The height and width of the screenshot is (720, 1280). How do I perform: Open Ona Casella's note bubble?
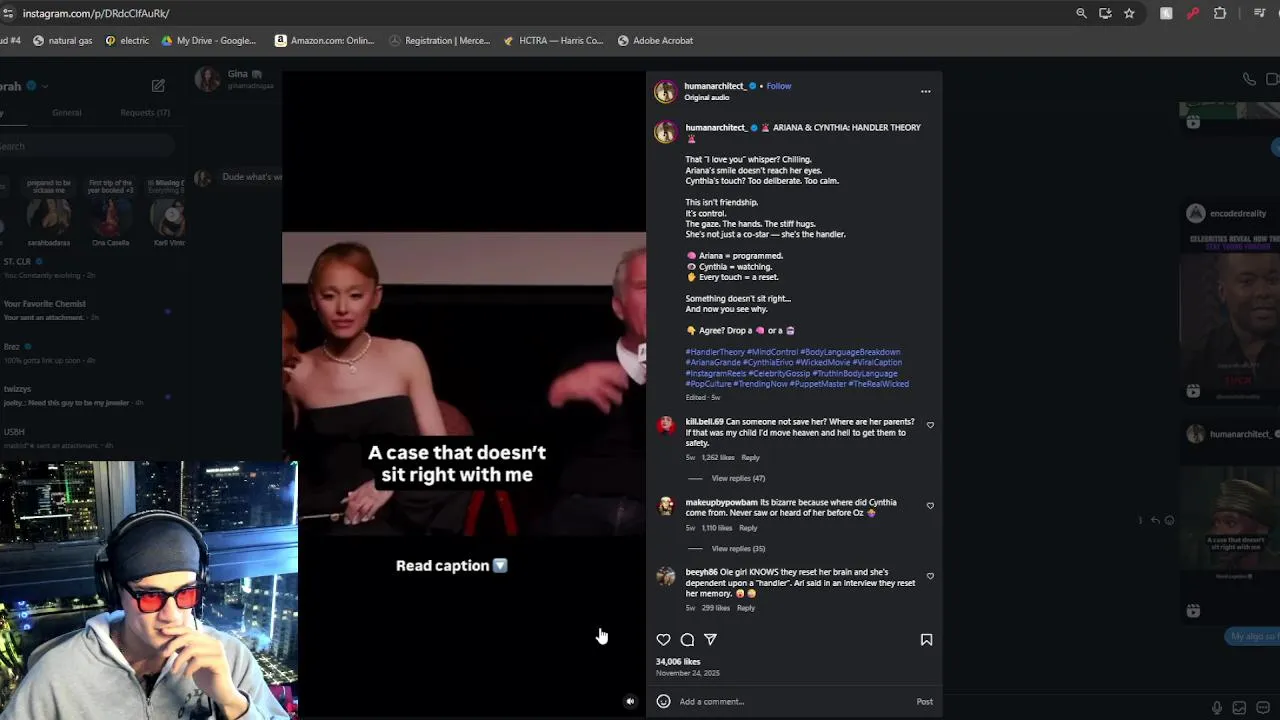(110, 185)
